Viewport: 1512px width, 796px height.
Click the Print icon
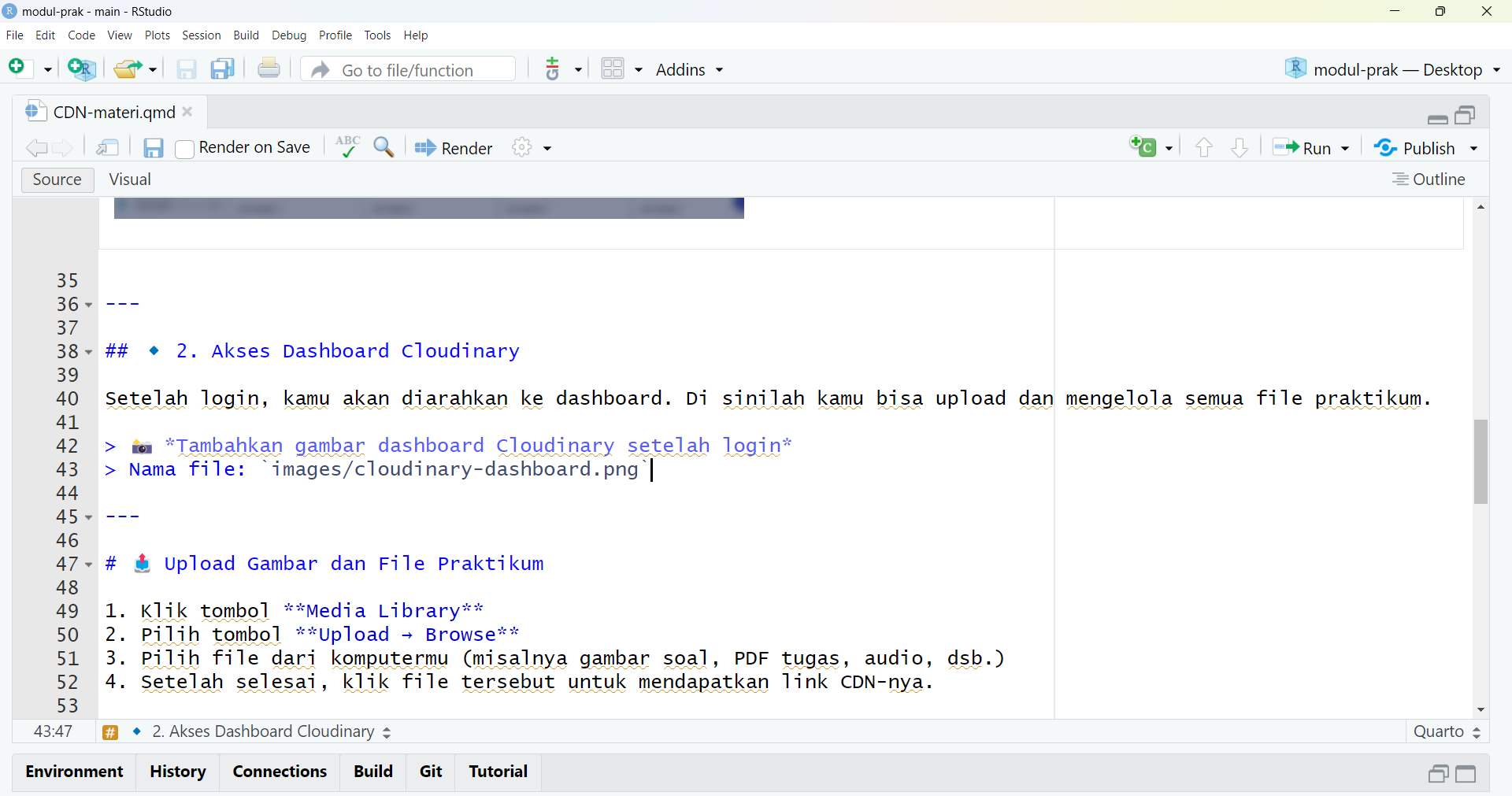coord(269,68)
